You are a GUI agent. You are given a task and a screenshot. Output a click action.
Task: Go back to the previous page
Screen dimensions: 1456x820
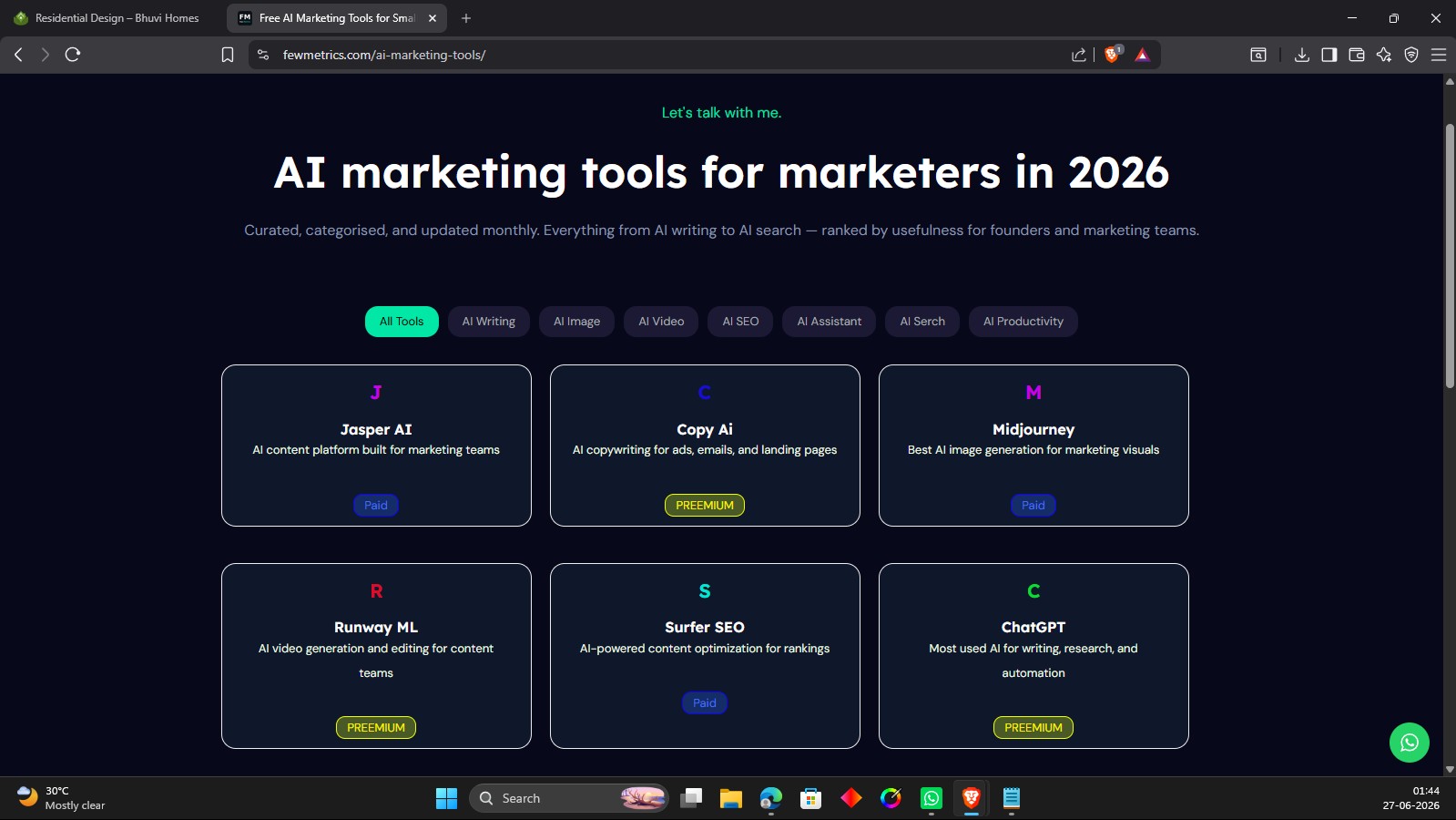pyautogui.click(x=18, y=55)
